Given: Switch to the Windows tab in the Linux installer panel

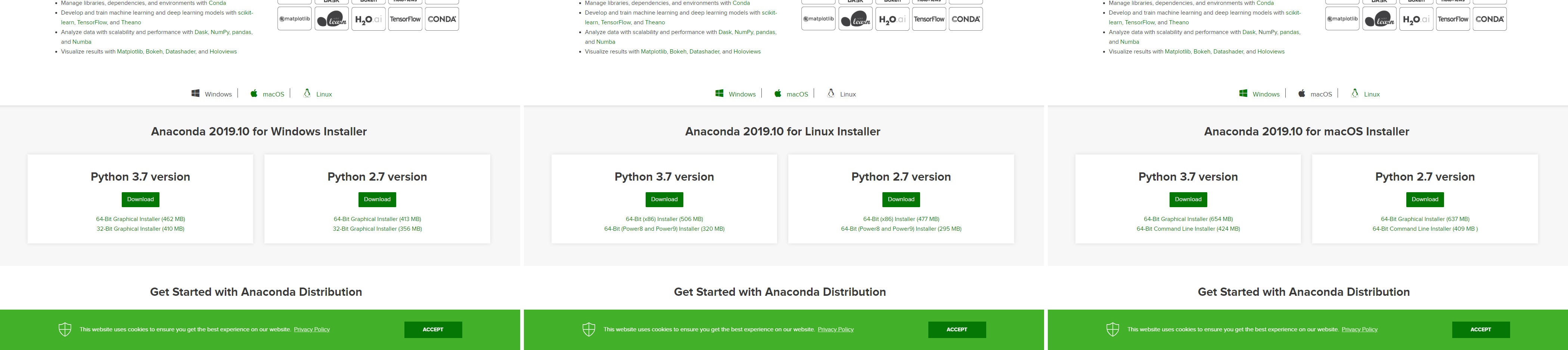Looking at the screenshot, I should pyautogui.click(x=742, y=94).
